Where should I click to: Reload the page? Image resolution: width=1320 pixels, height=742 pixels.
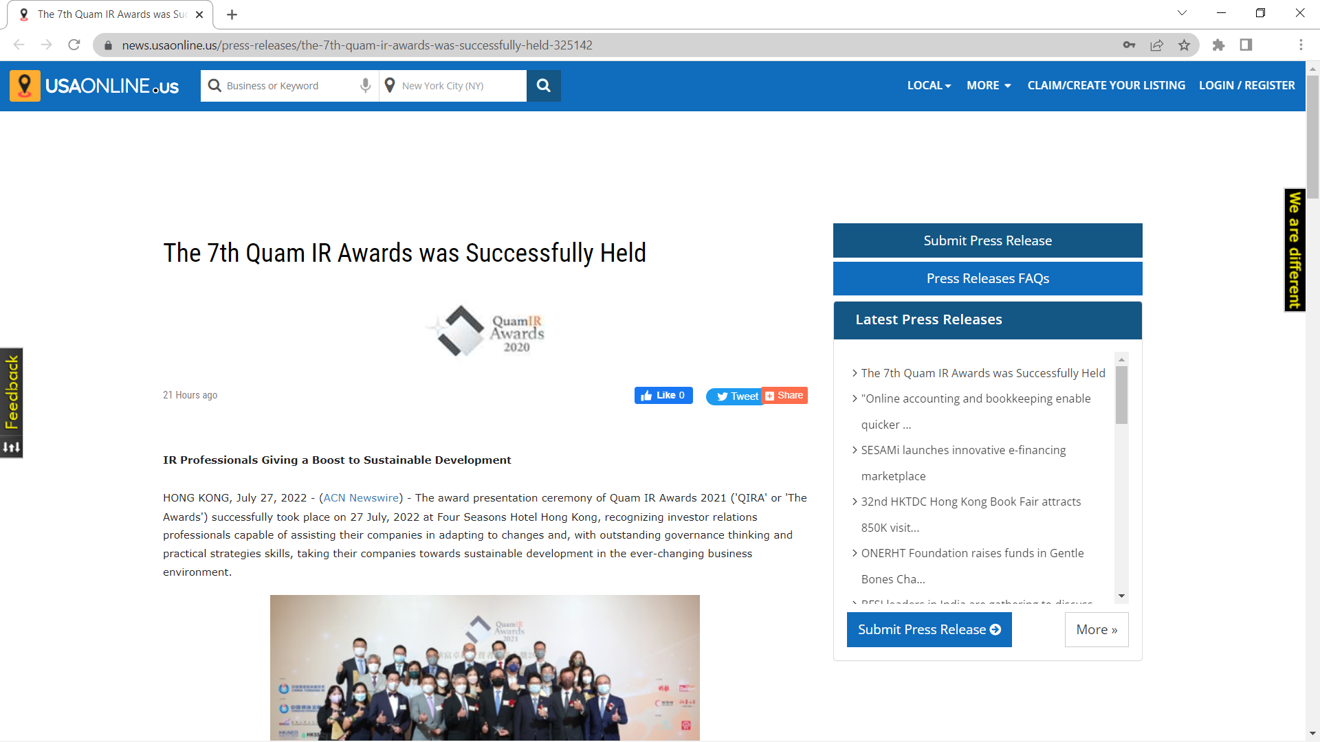[74, 45]
